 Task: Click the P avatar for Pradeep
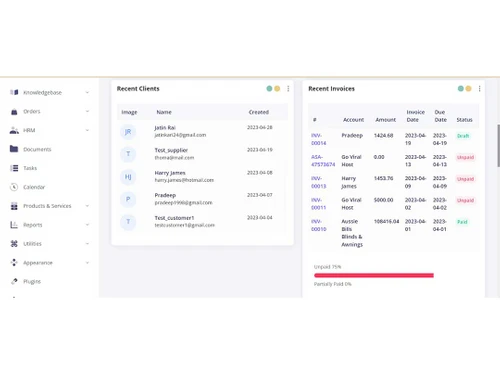point(128,199)
